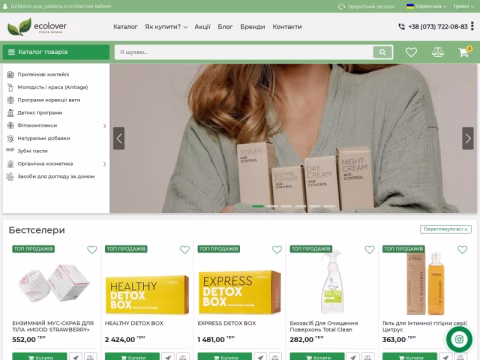Click the phone handset icon
Viewport: 480px width, 360px height.
(402, 27)
